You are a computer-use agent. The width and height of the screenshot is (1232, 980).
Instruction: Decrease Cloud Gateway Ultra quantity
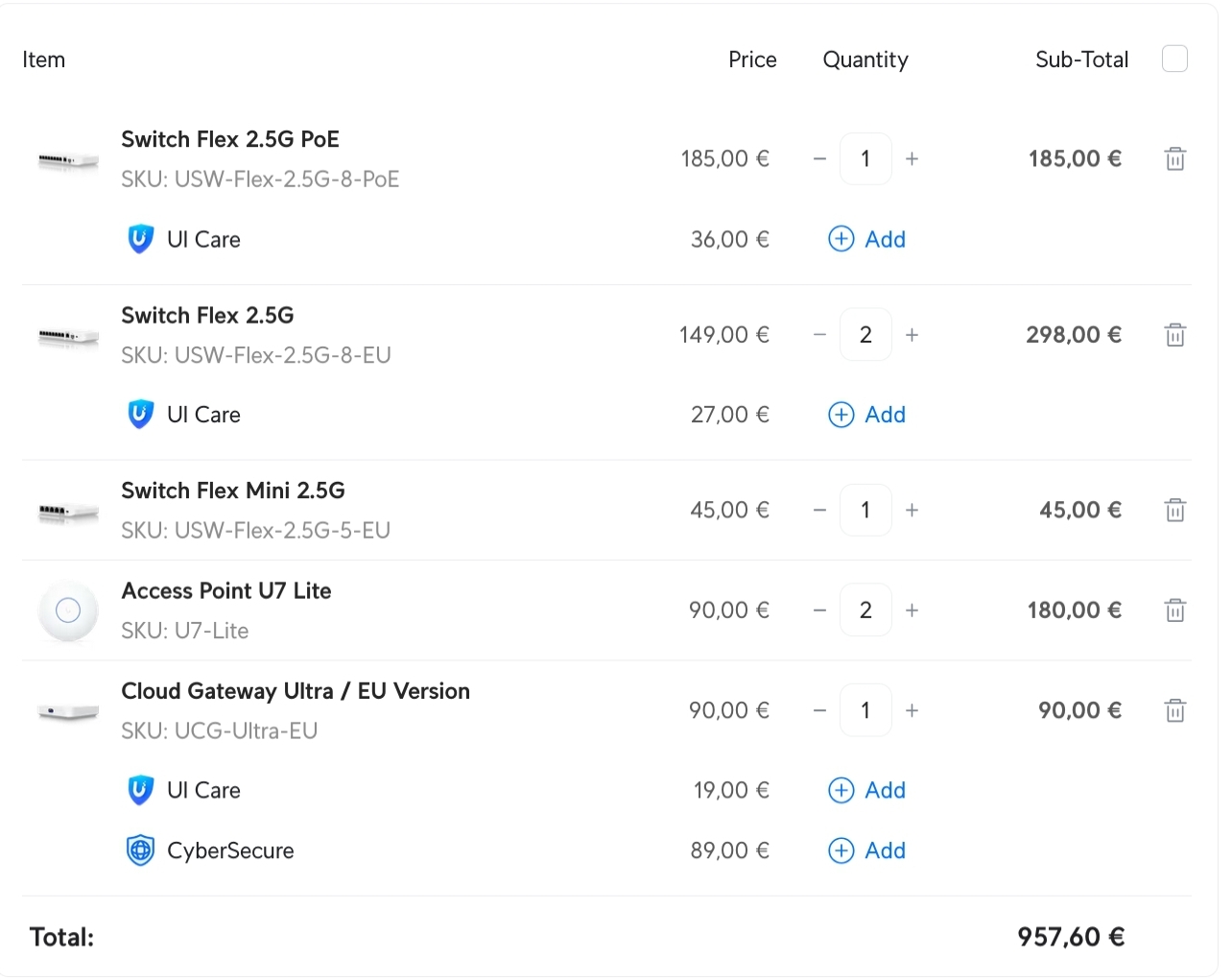coord(819,710)
